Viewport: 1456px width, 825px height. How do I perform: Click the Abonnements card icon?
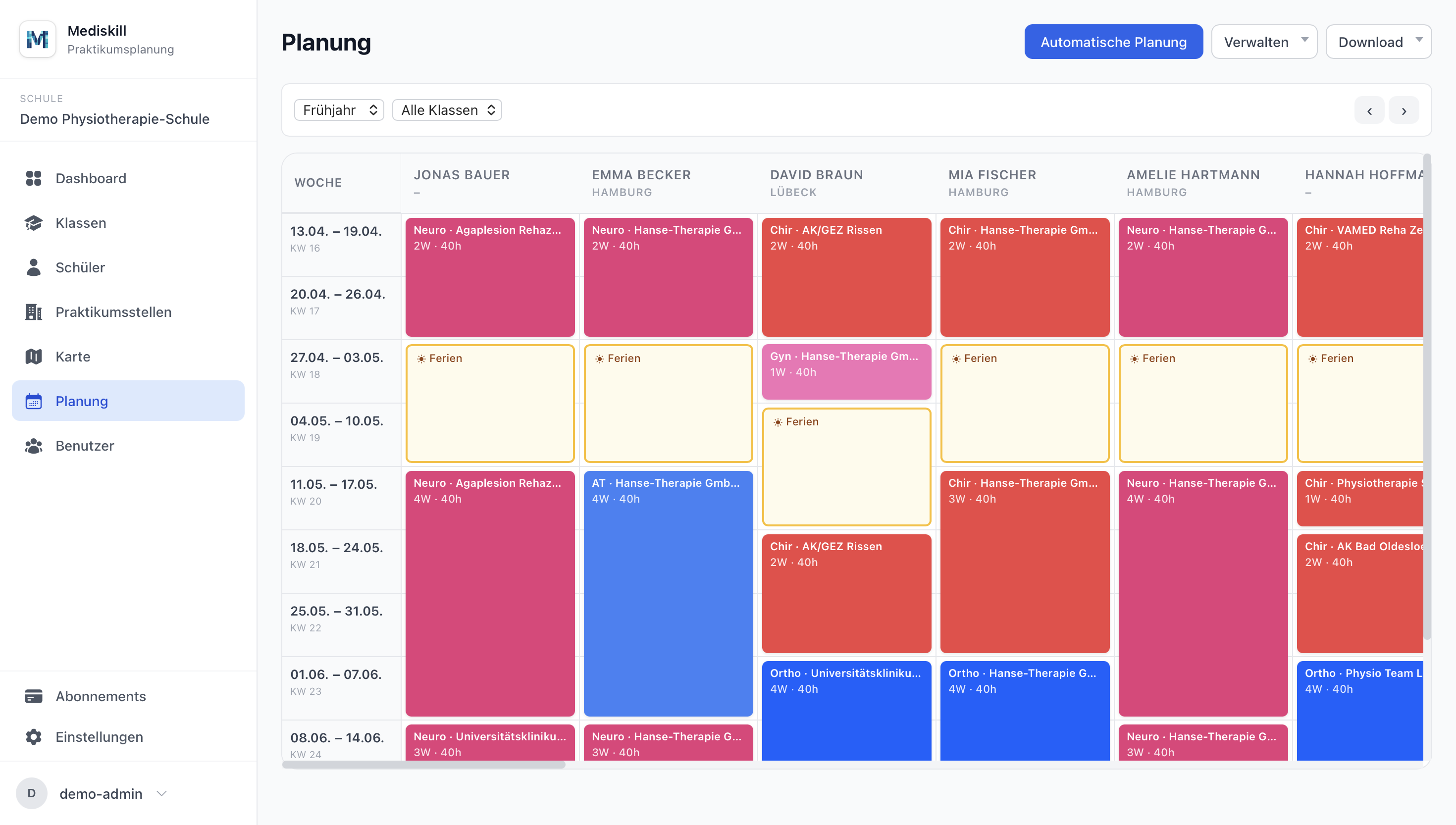click(x=33, y=696)
